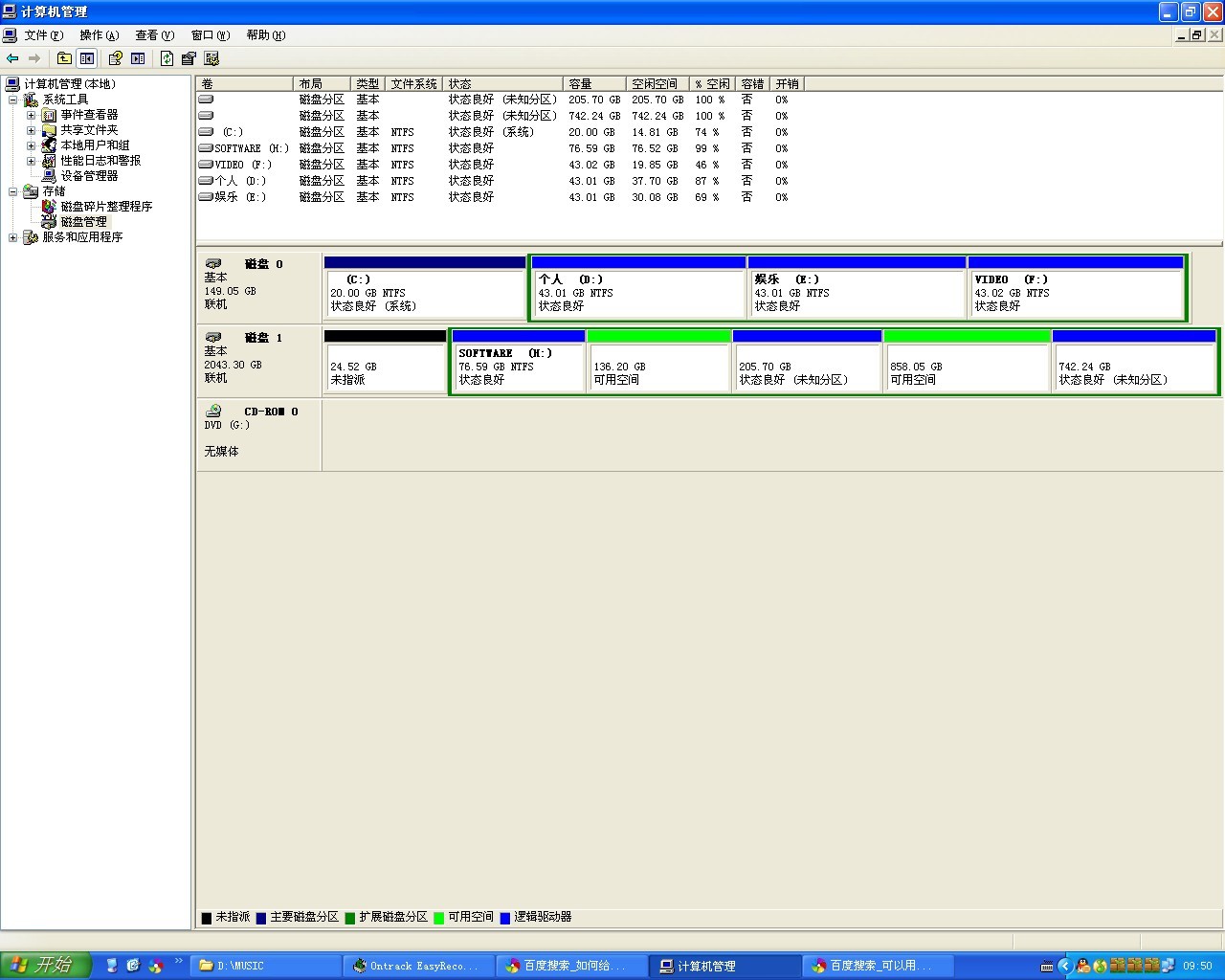1225x980 pixels.
Task: Click the disk settings toolbar icon
Action: (212, 58)
